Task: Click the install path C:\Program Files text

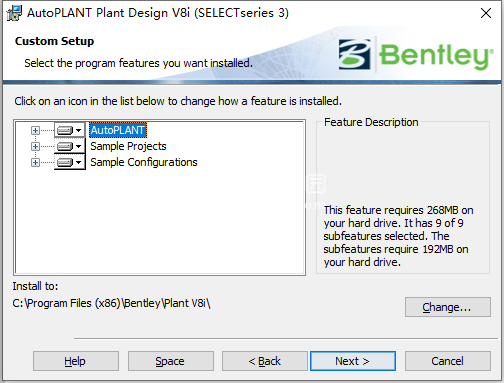Action: (111, 303)
